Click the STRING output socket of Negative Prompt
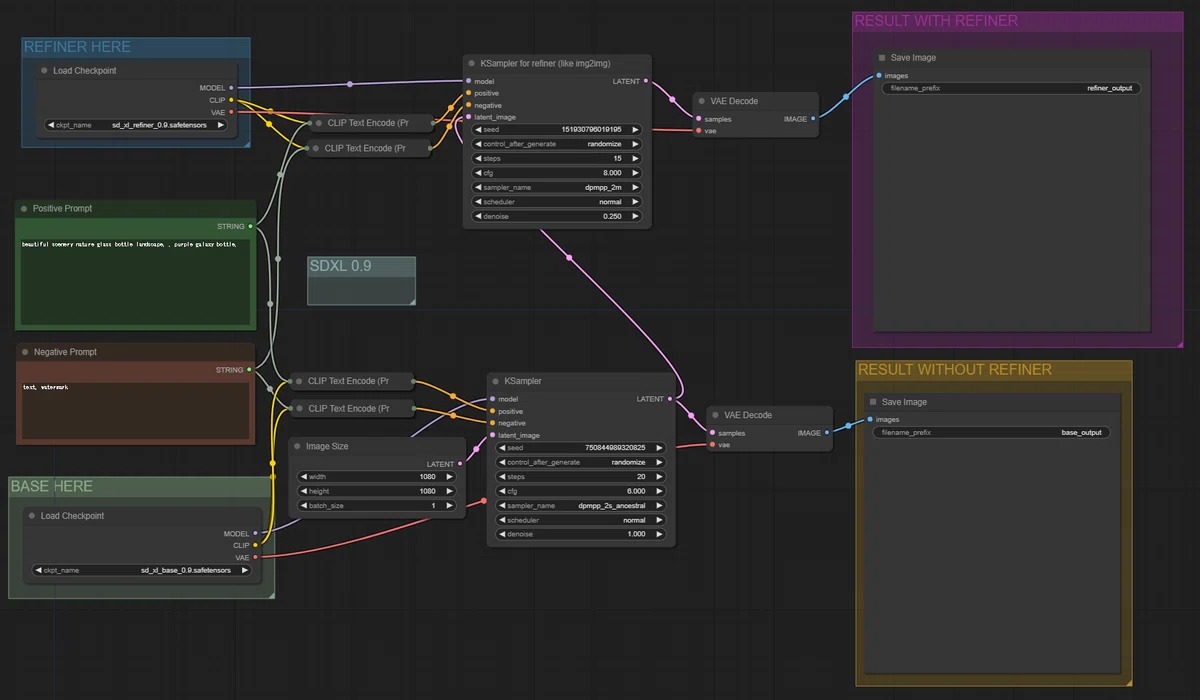Screen dimensions: 1200x700 [249, 370]
